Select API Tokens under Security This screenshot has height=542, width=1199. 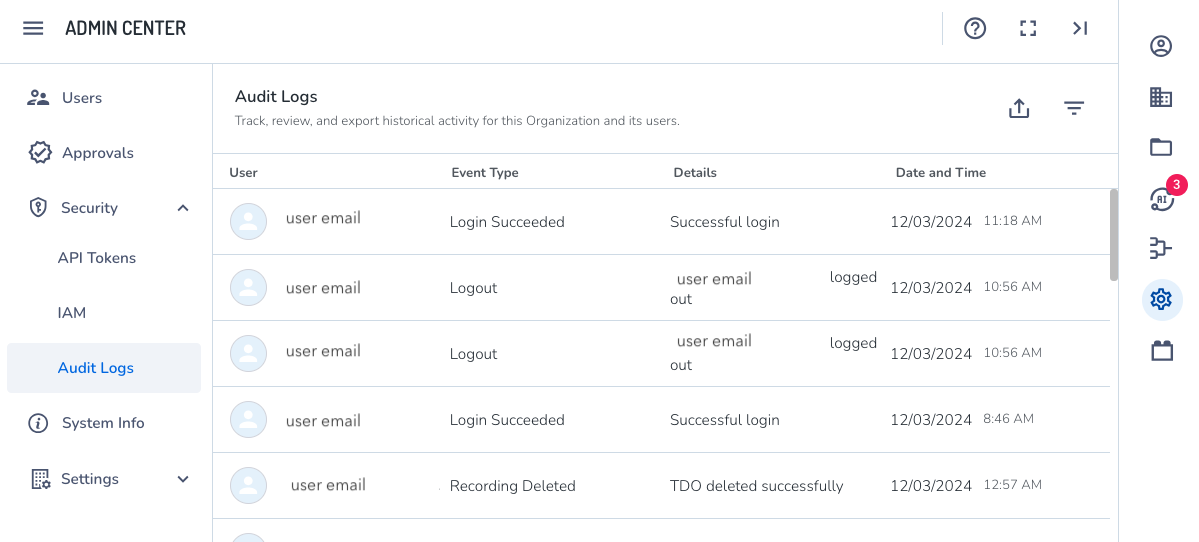pyautogui.click(x=97, y=258)
